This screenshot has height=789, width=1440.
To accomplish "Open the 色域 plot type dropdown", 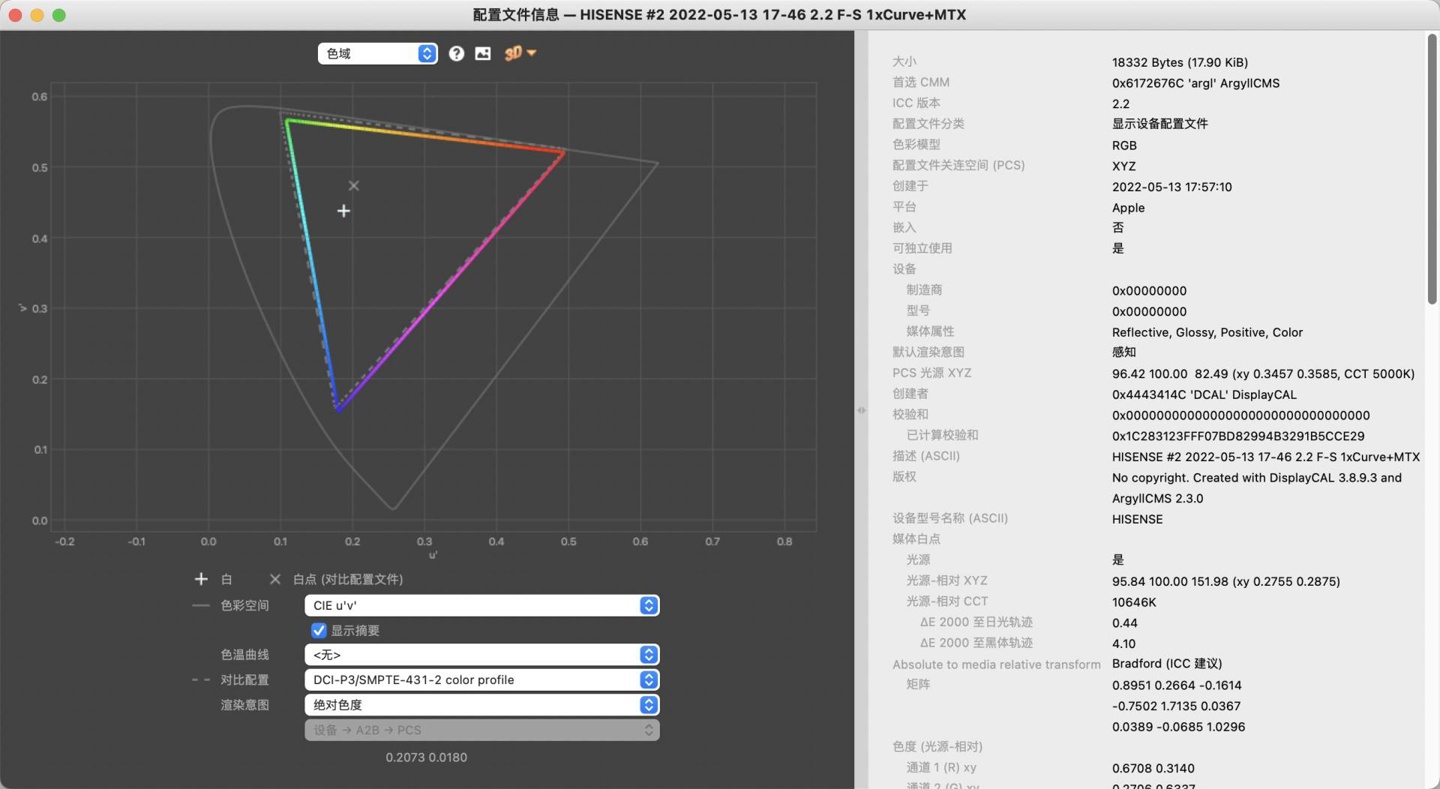I will (x=377, y=54).
